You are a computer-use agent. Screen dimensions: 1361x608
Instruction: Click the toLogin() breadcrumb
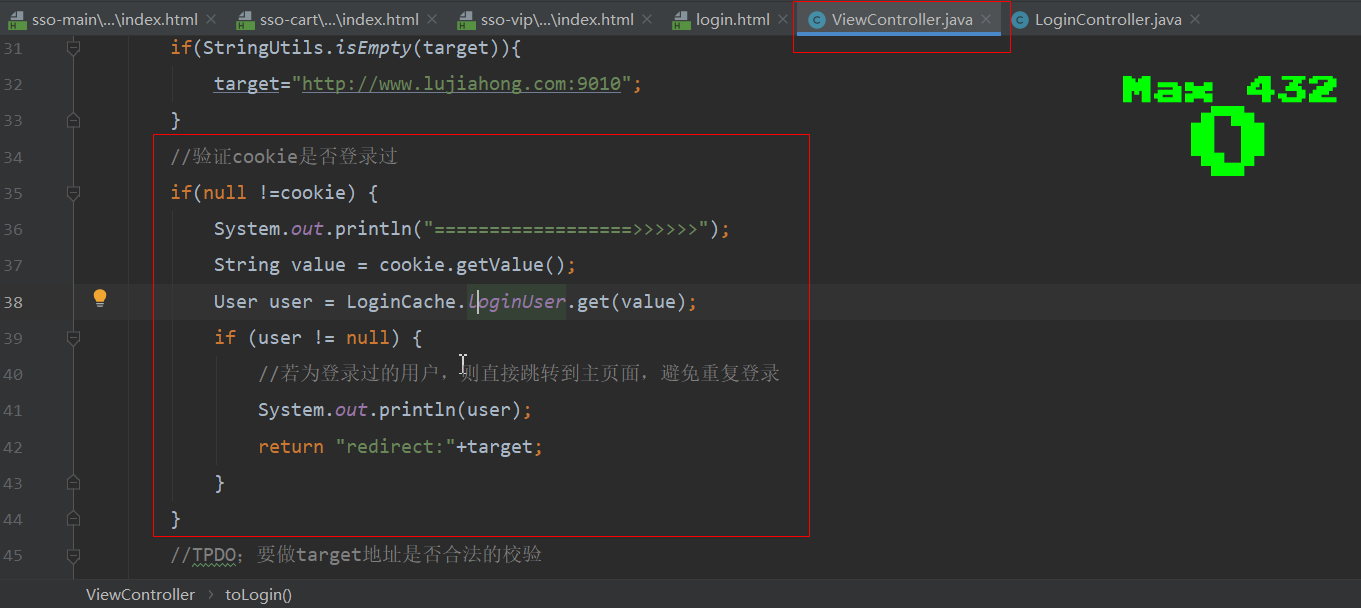click(x=258, y=594)
